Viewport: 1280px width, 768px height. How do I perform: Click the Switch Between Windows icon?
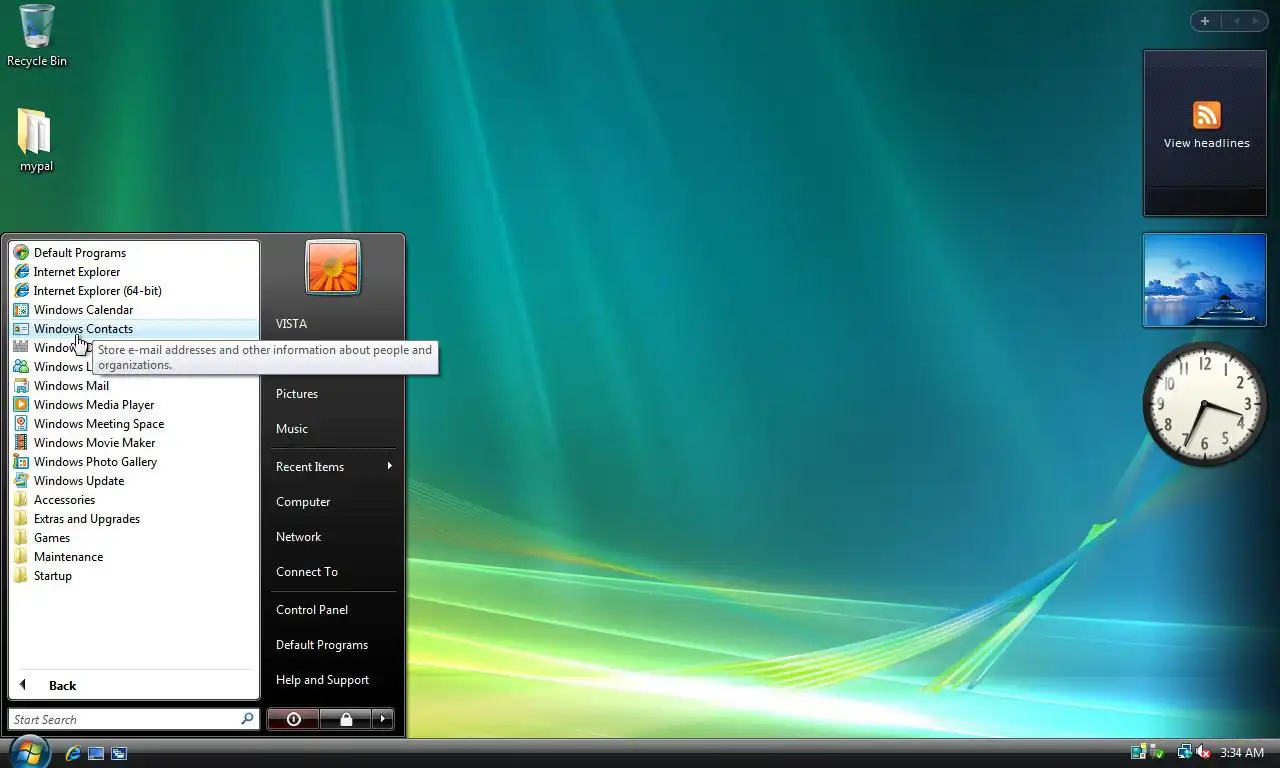click(119, 753)
